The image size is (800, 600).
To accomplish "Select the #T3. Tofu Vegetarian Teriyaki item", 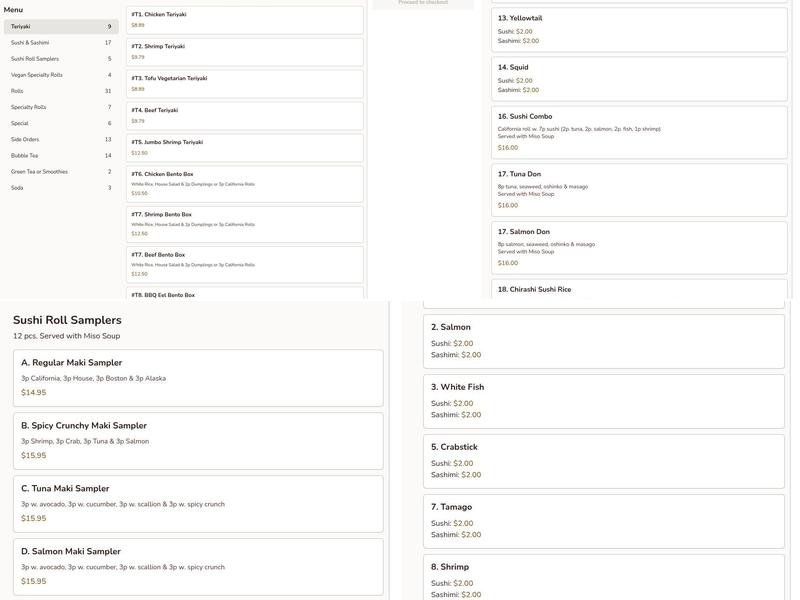I will (245, 84).
